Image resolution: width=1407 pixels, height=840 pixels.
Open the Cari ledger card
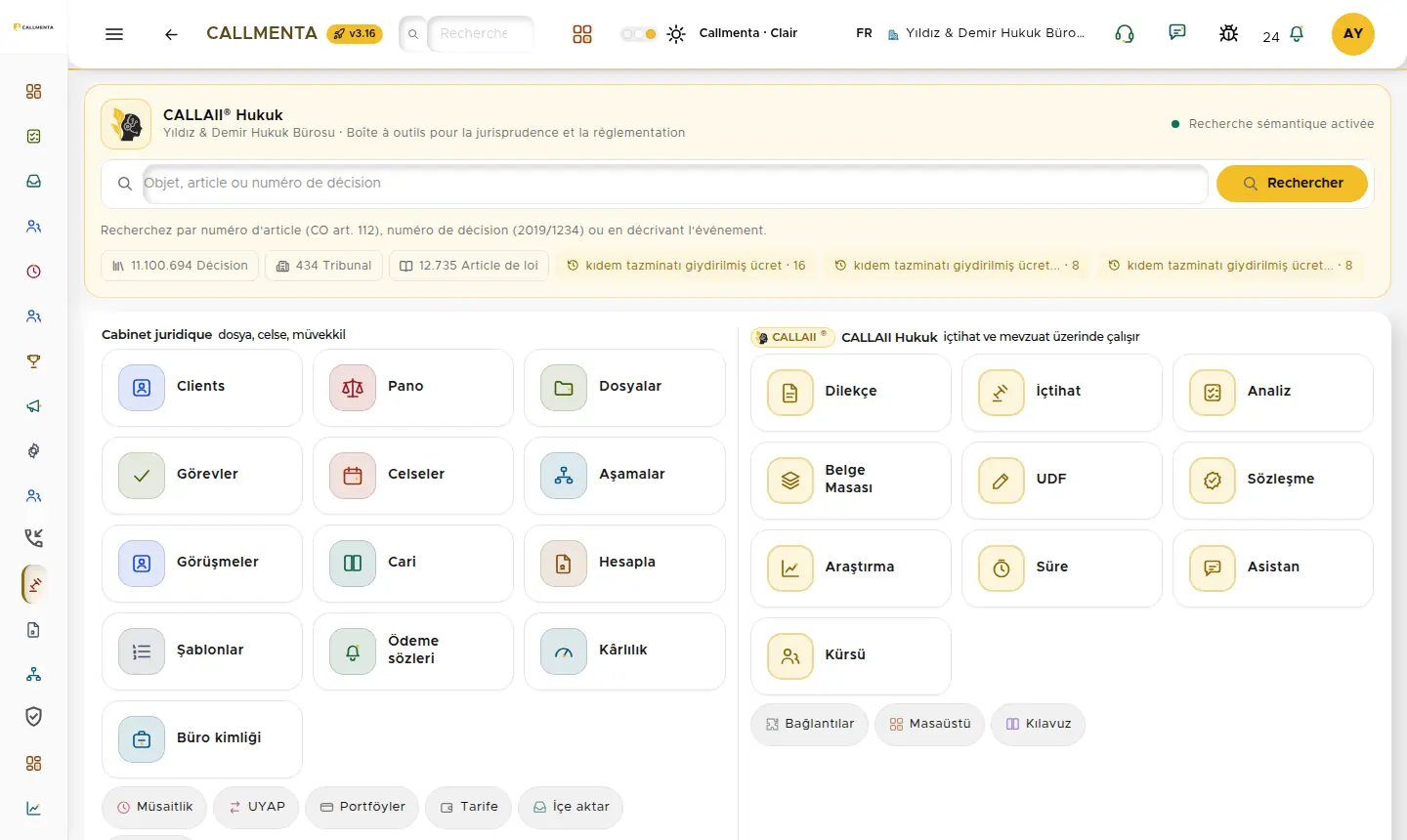pyautogui.click(x=413, y=564)
